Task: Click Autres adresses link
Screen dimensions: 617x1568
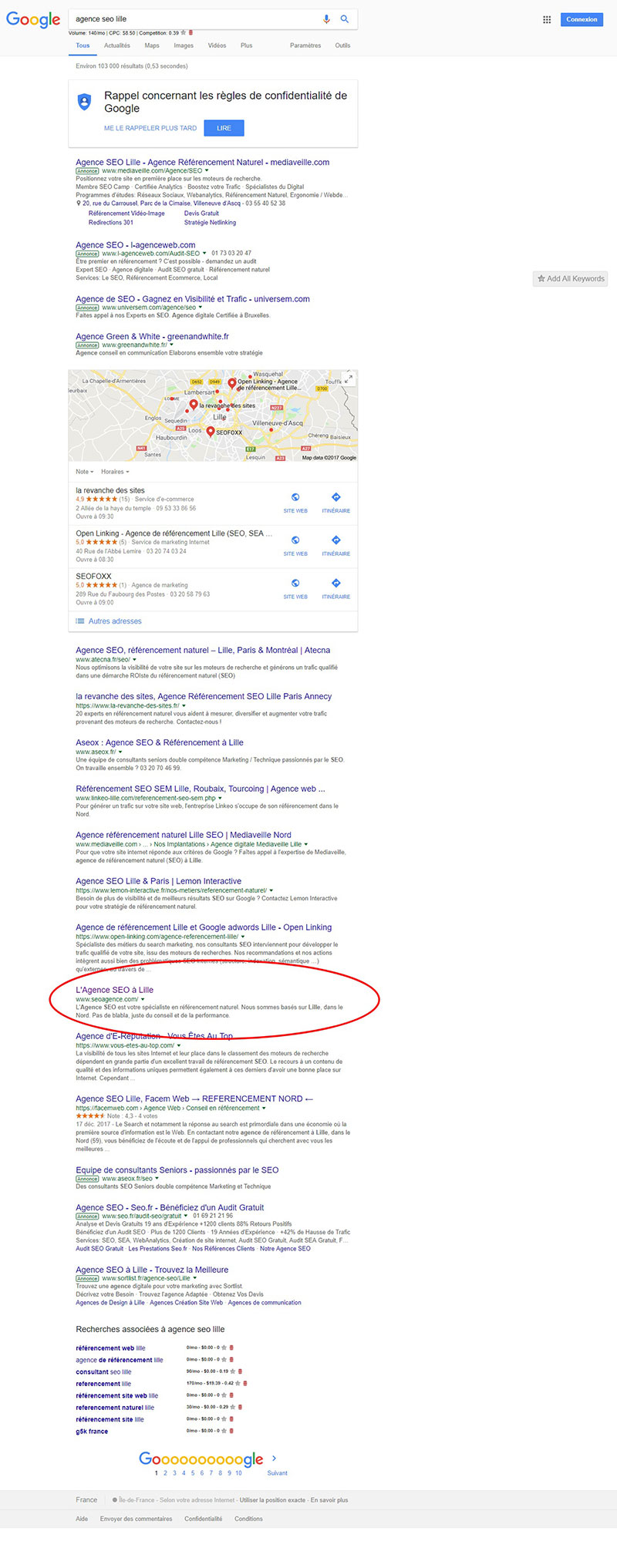Action: 115,621
